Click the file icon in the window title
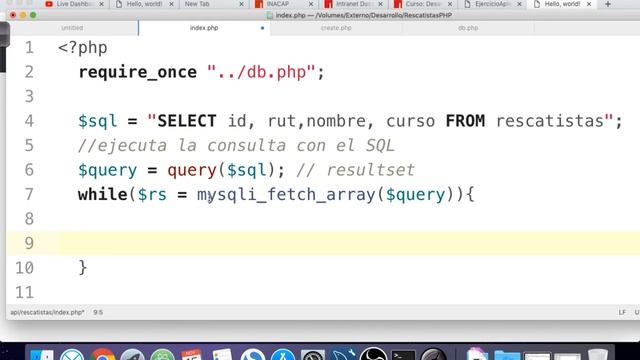The image size is (640, 360). click(x=270, y=16)
